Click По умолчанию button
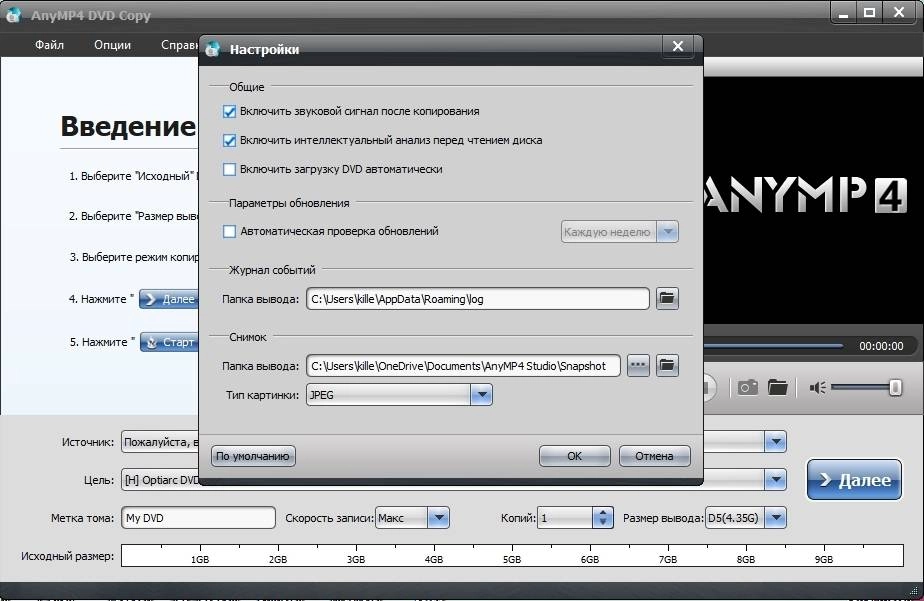This screenshot has width=924, height=601. [x=253, y=456]
